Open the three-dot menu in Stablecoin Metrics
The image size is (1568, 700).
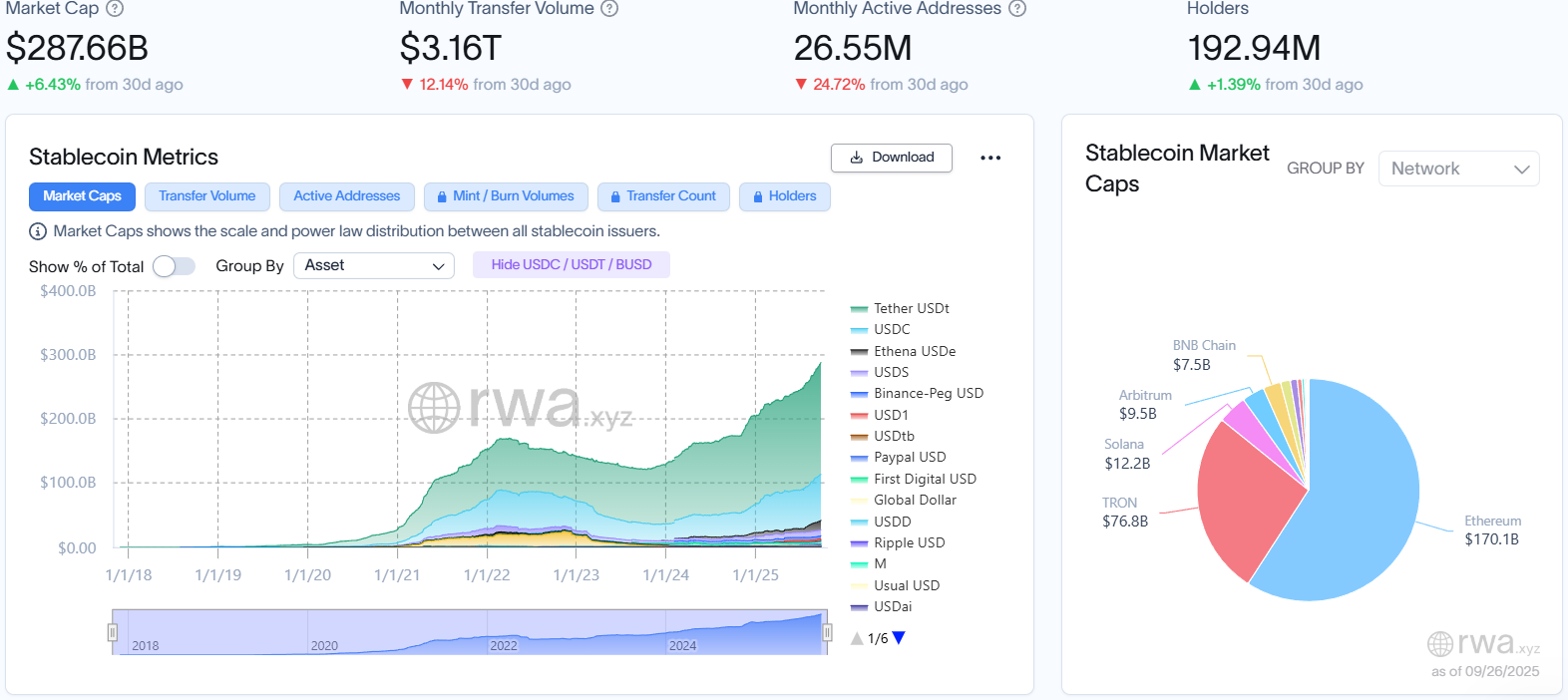click(x=990, y=158)
